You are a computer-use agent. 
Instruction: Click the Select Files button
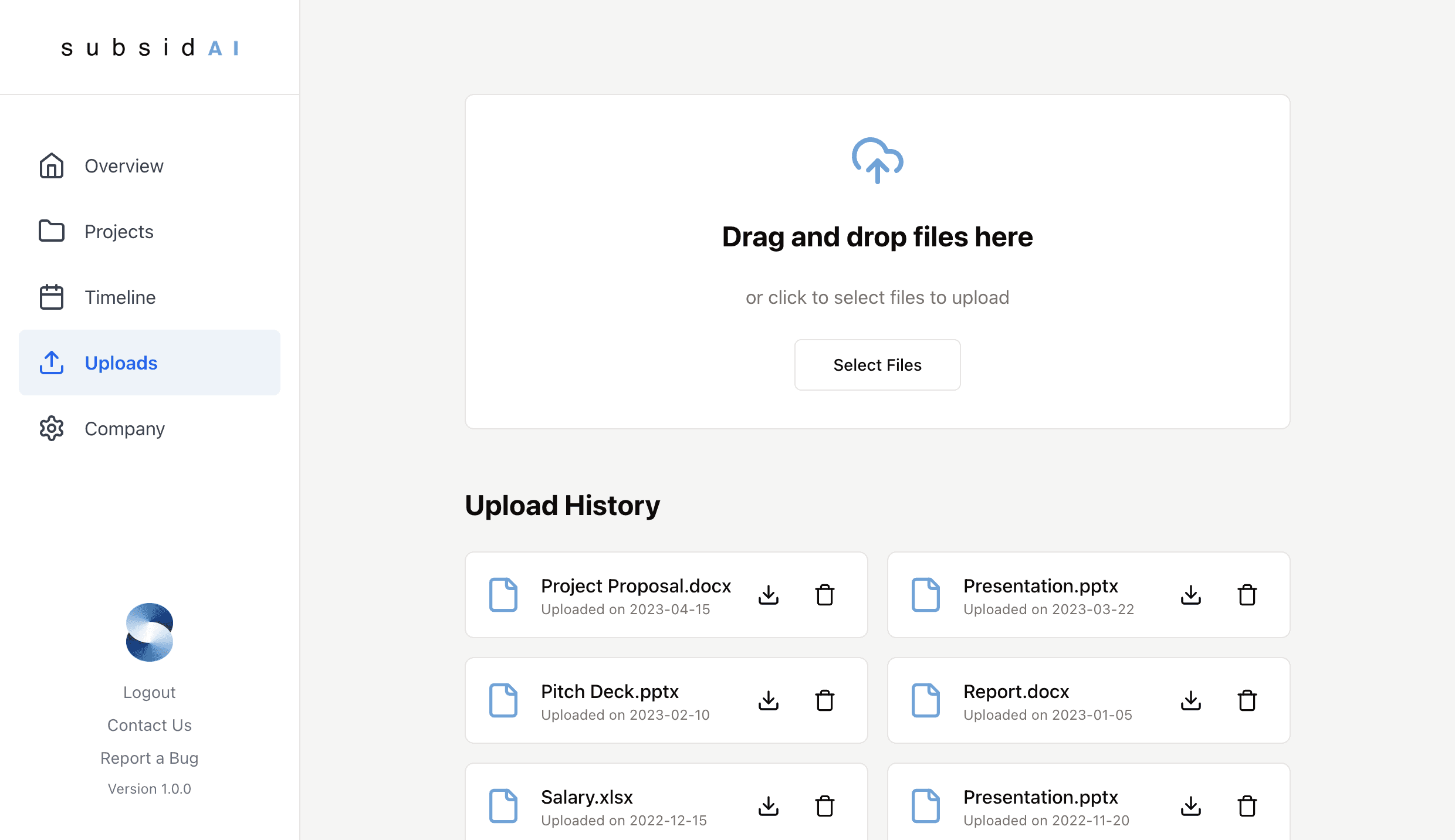tap(878, 365)
